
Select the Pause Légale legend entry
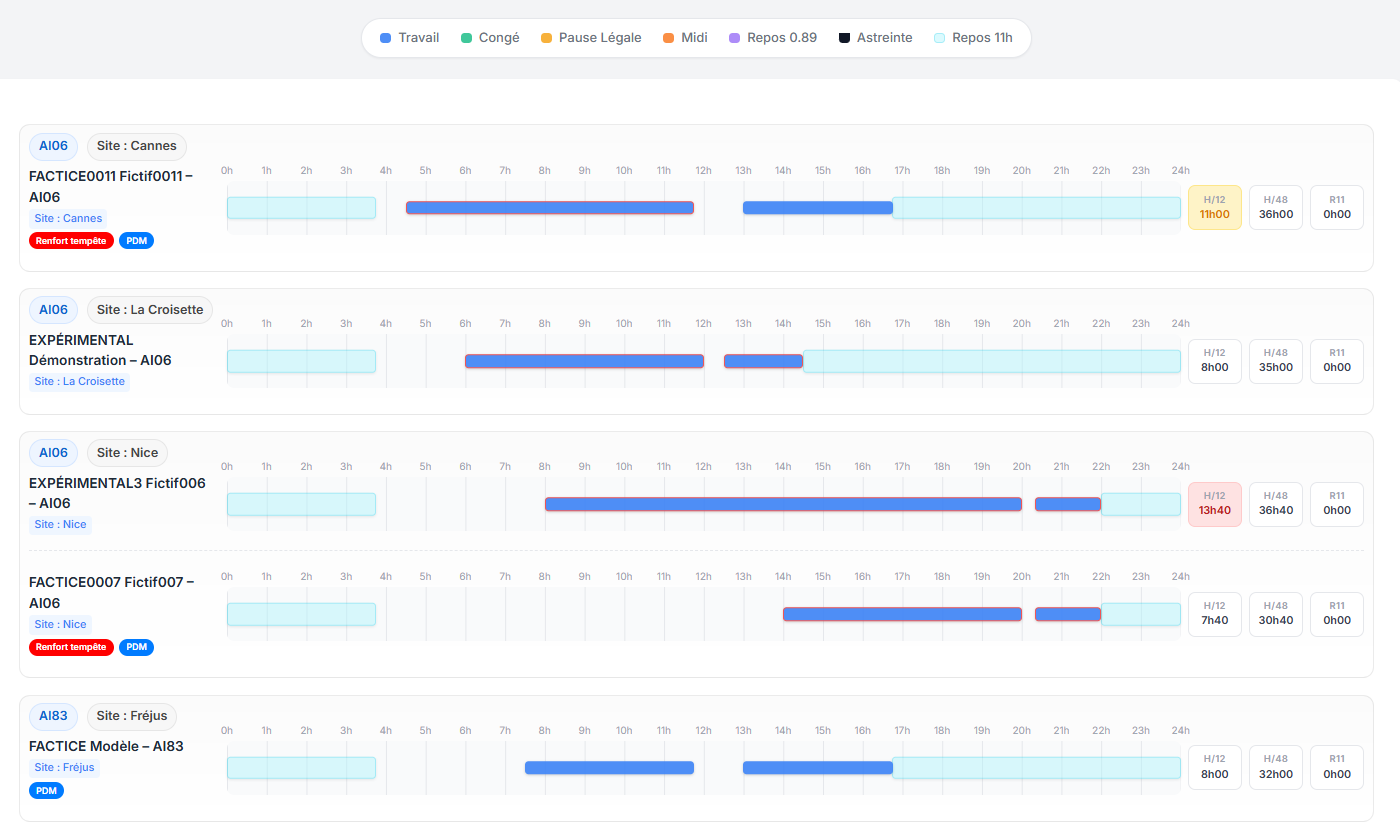click(591, 38)
